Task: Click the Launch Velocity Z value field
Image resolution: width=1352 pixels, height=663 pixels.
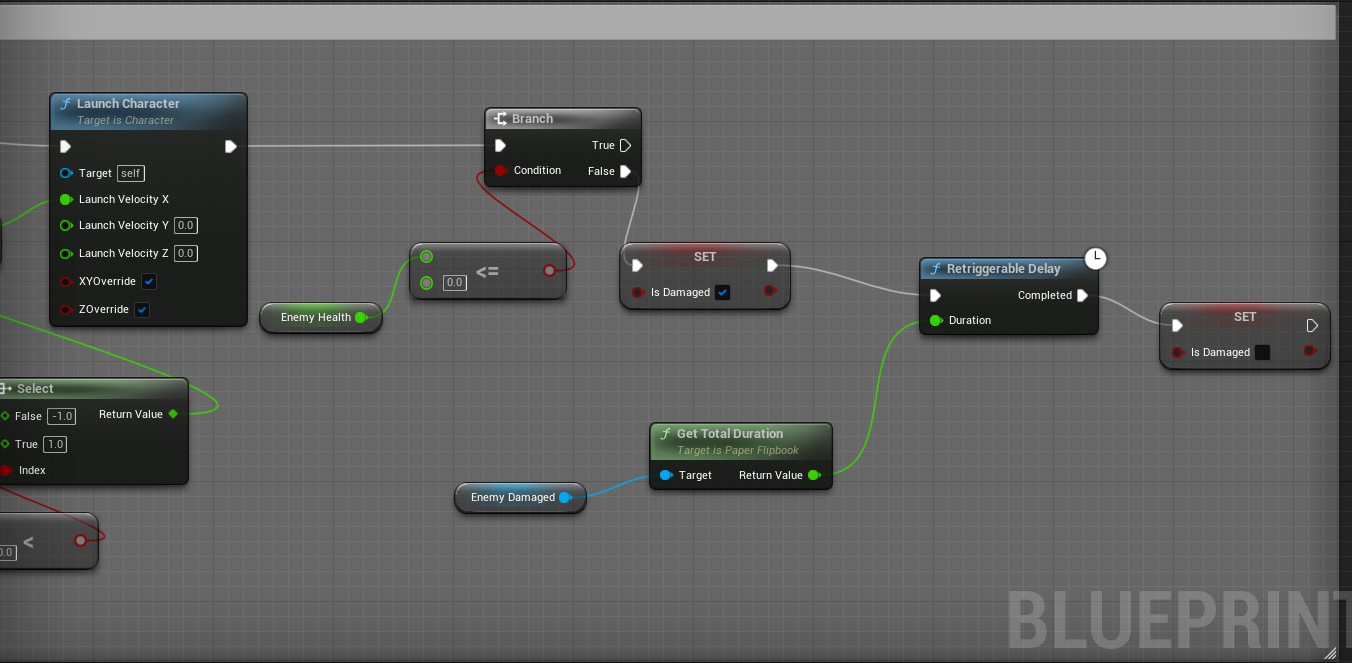Action: [x=185, y=254]
